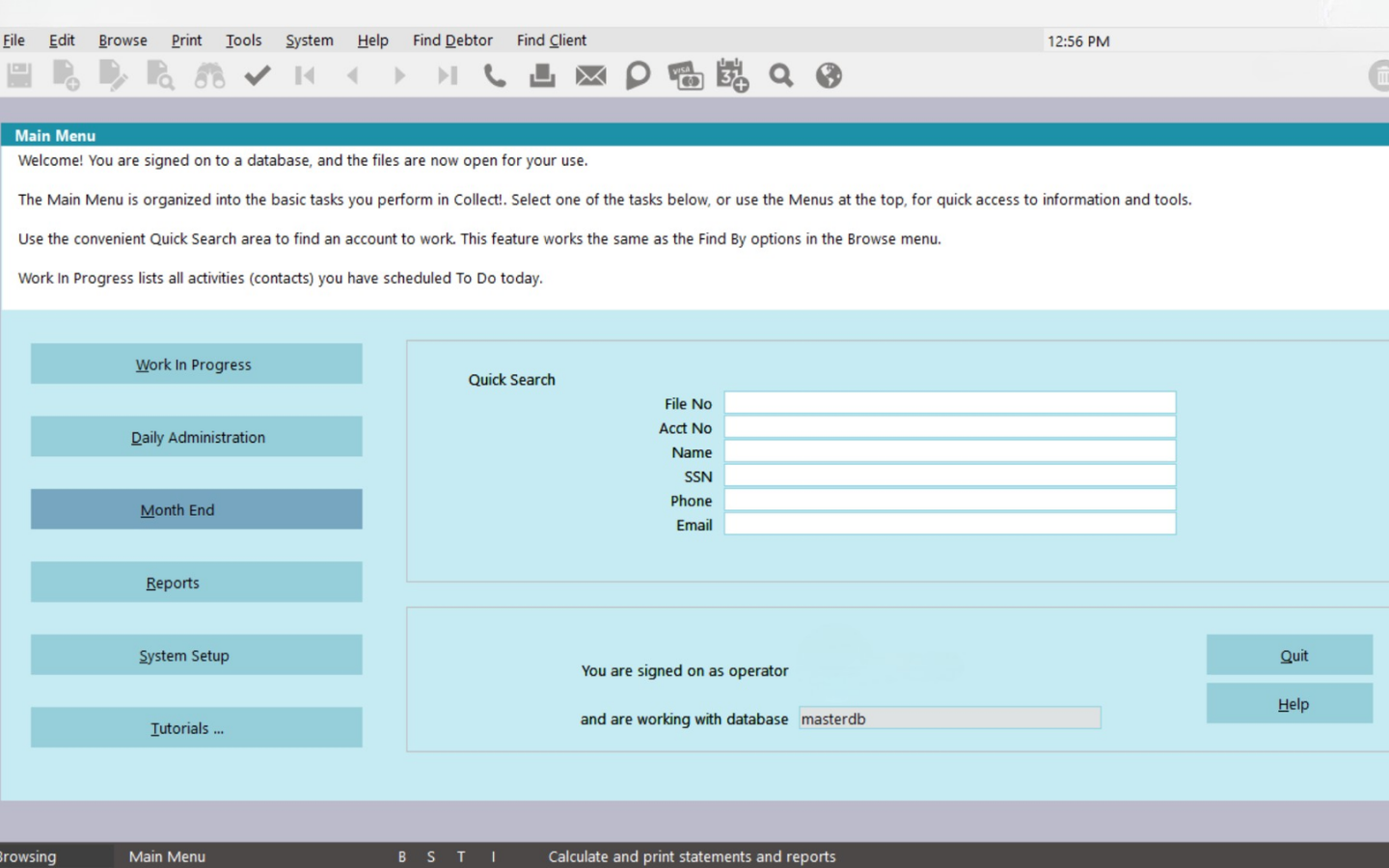Open the Find Debtor menu
Viewport: 1389px width, 868px height.
pos(452,41)
